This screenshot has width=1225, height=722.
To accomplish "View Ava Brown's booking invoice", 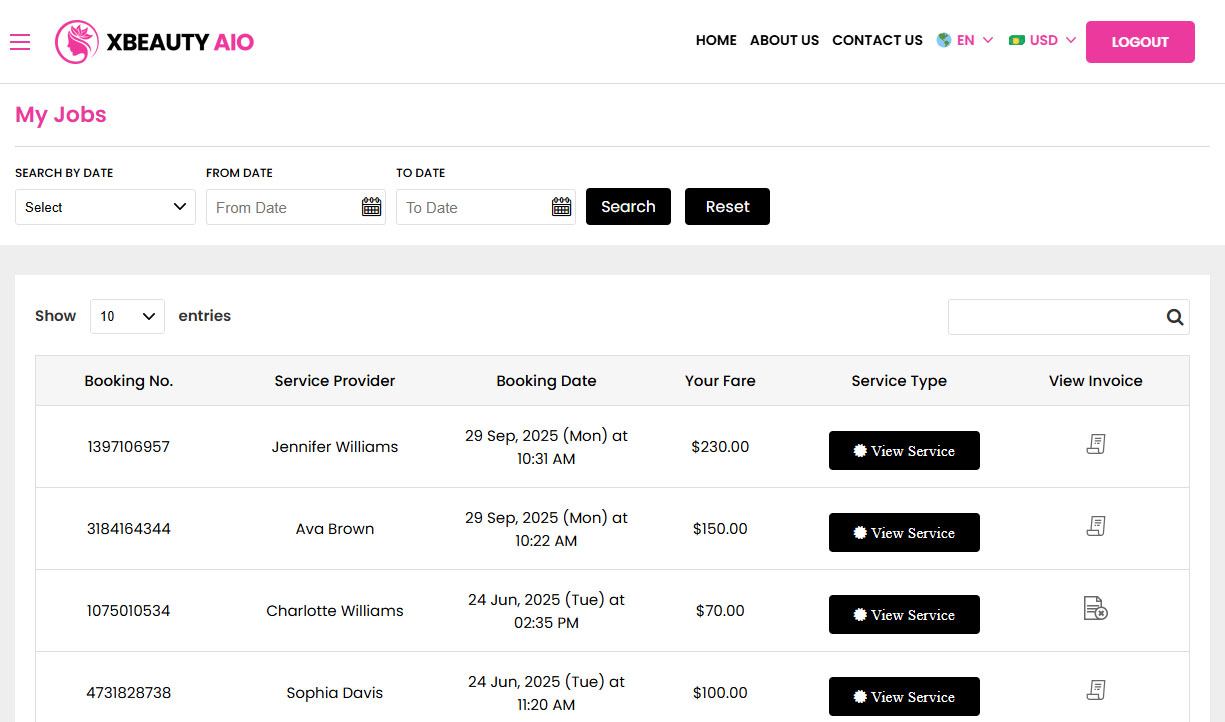I will pos(1095,525).
